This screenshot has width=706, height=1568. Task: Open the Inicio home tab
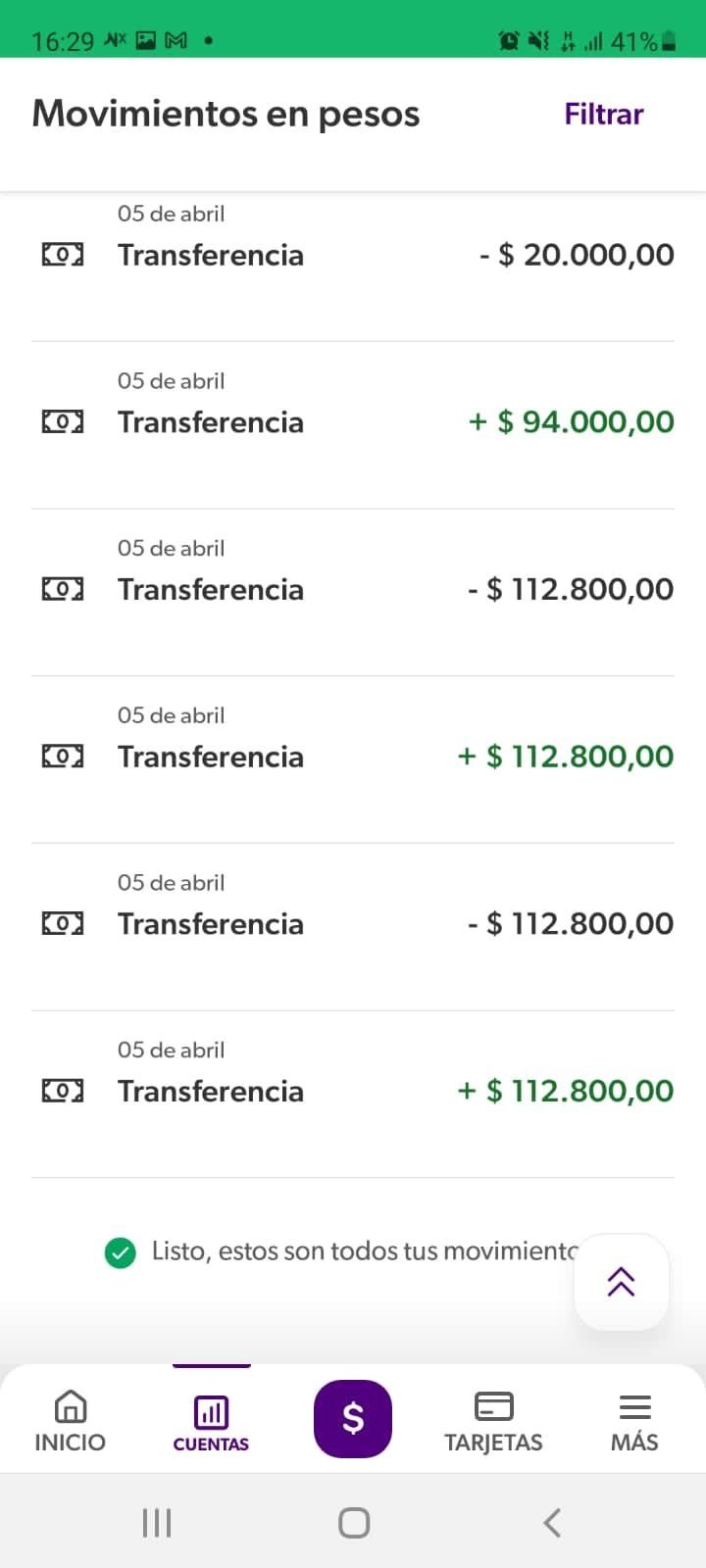70,1420
